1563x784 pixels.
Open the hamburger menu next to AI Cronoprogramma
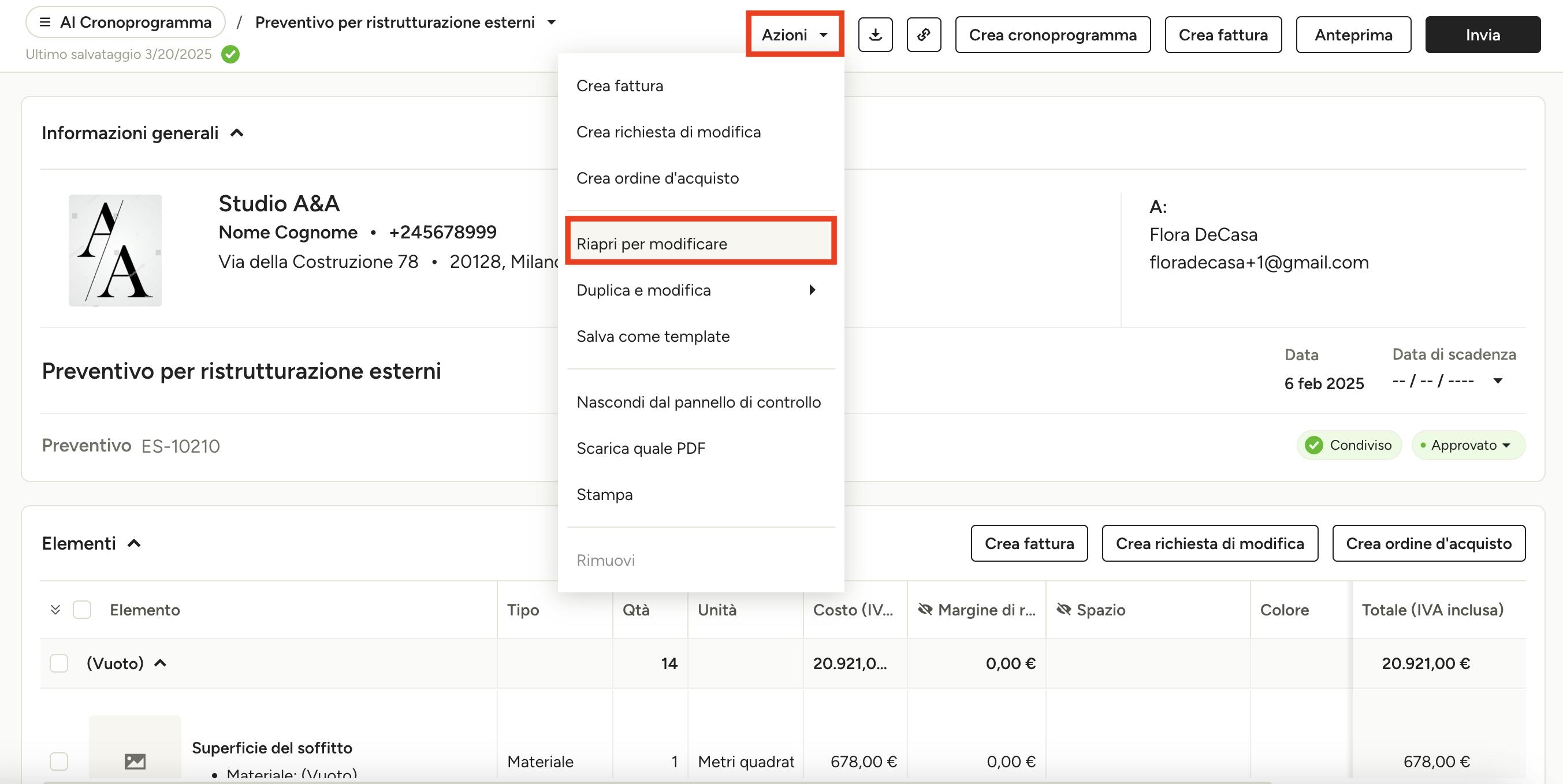pos(44,23)
